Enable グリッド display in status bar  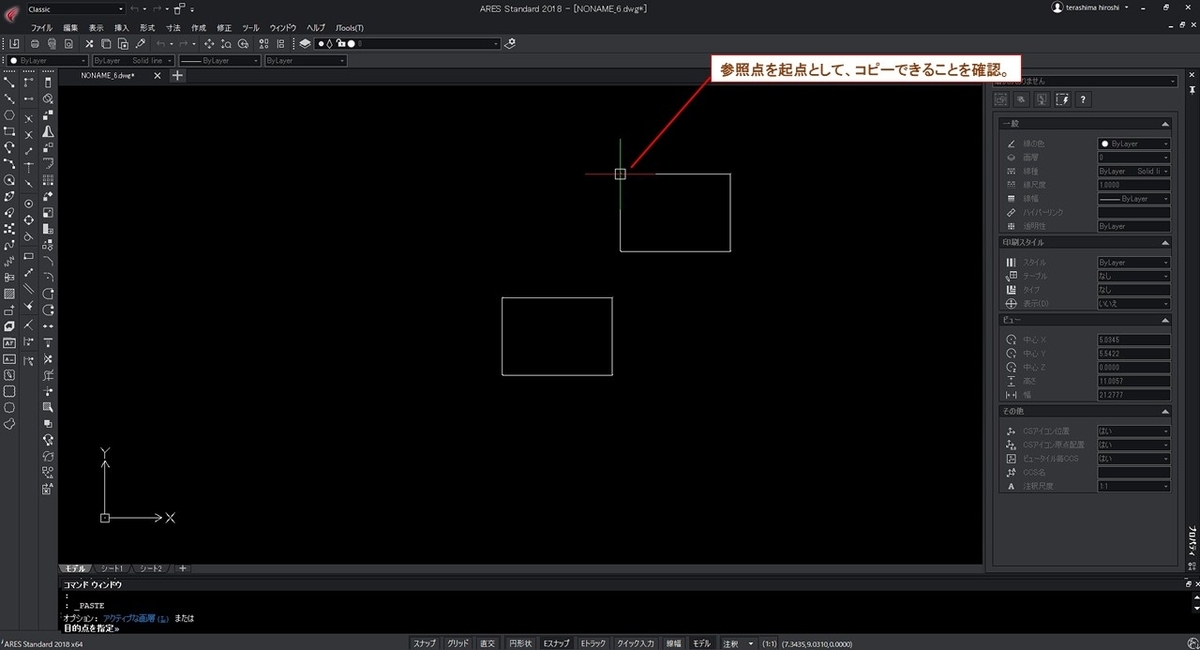coord(458,643)
